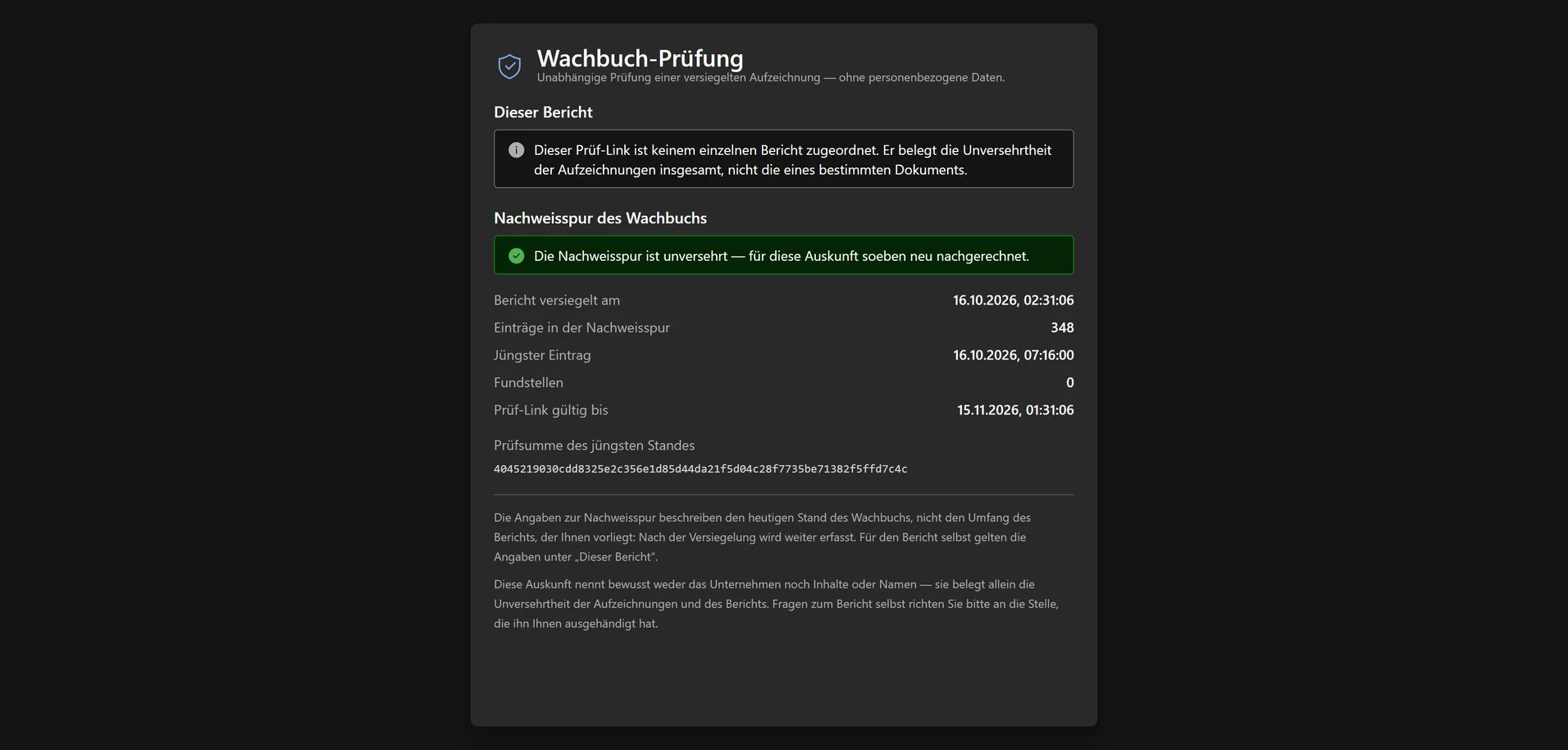Click the 'Dieser Bericht' section heading

tap(543, 112)
